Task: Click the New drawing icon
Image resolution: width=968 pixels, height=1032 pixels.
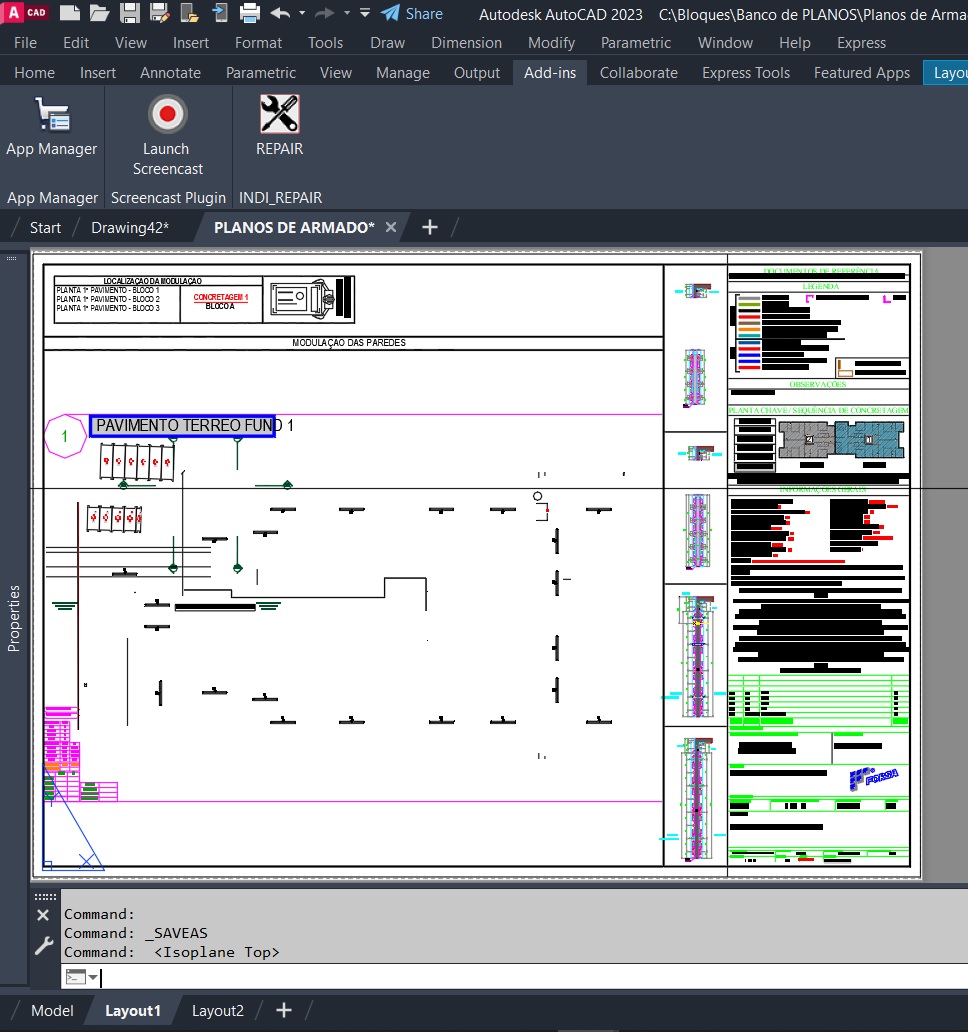Action: pos(70,13)
